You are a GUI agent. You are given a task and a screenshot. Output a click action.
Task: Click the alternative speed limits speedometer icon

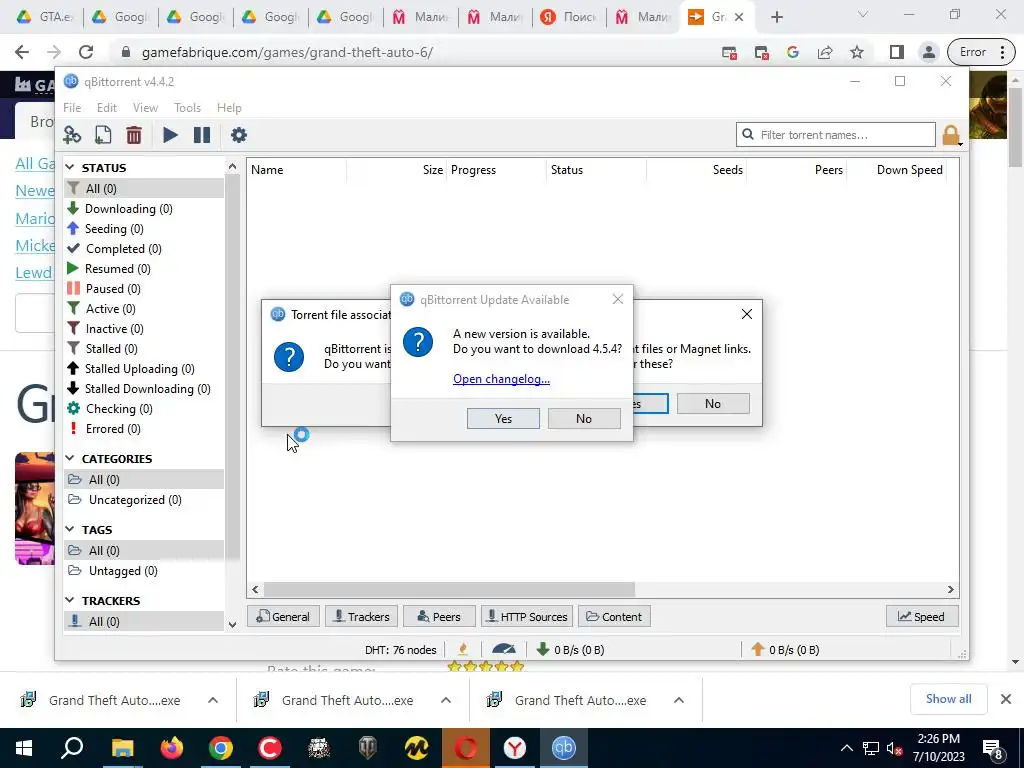(504, 649)
